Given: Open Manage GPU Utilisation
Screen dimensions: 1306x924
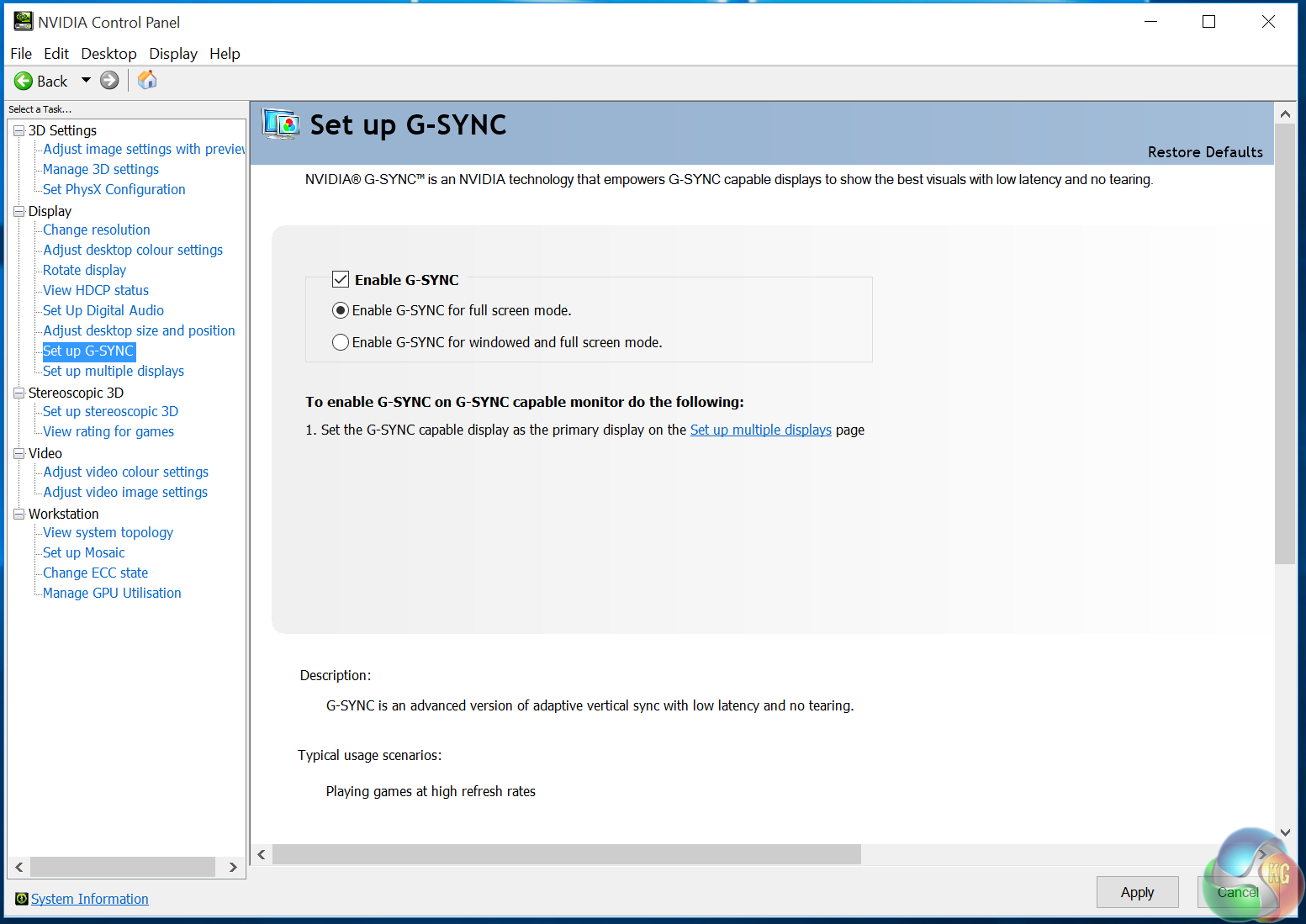Looking at the screenshot, I should click(112, 593).
